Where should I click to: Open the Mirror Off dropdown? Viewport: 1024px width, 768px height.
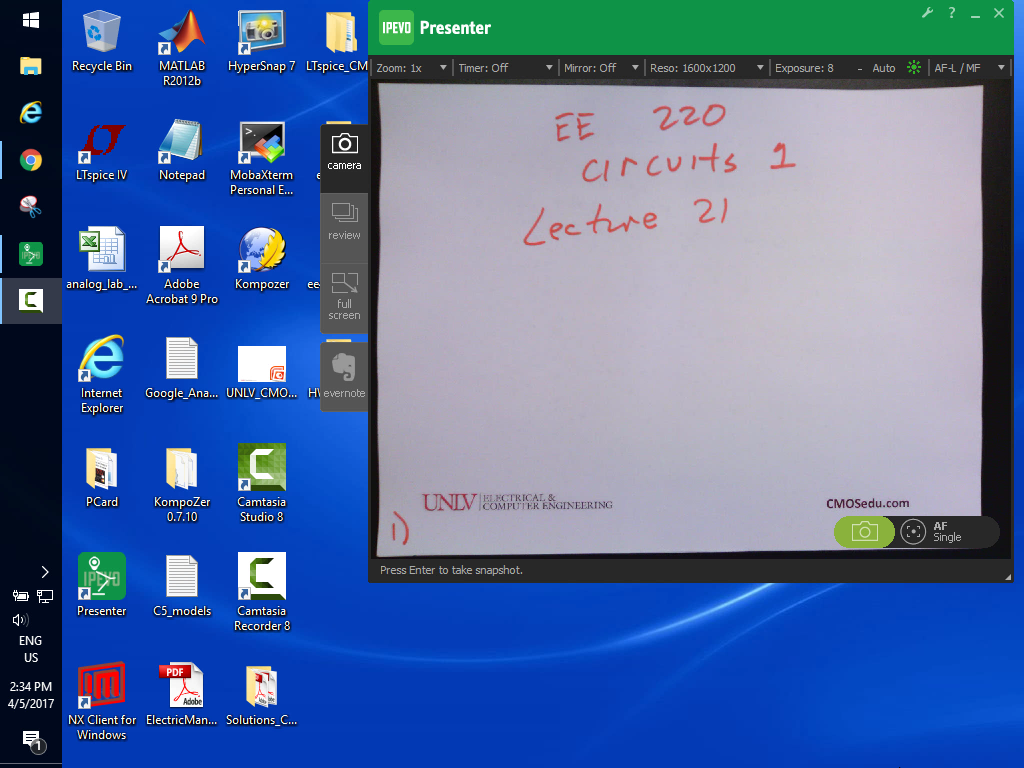click(x=601, y=68)
